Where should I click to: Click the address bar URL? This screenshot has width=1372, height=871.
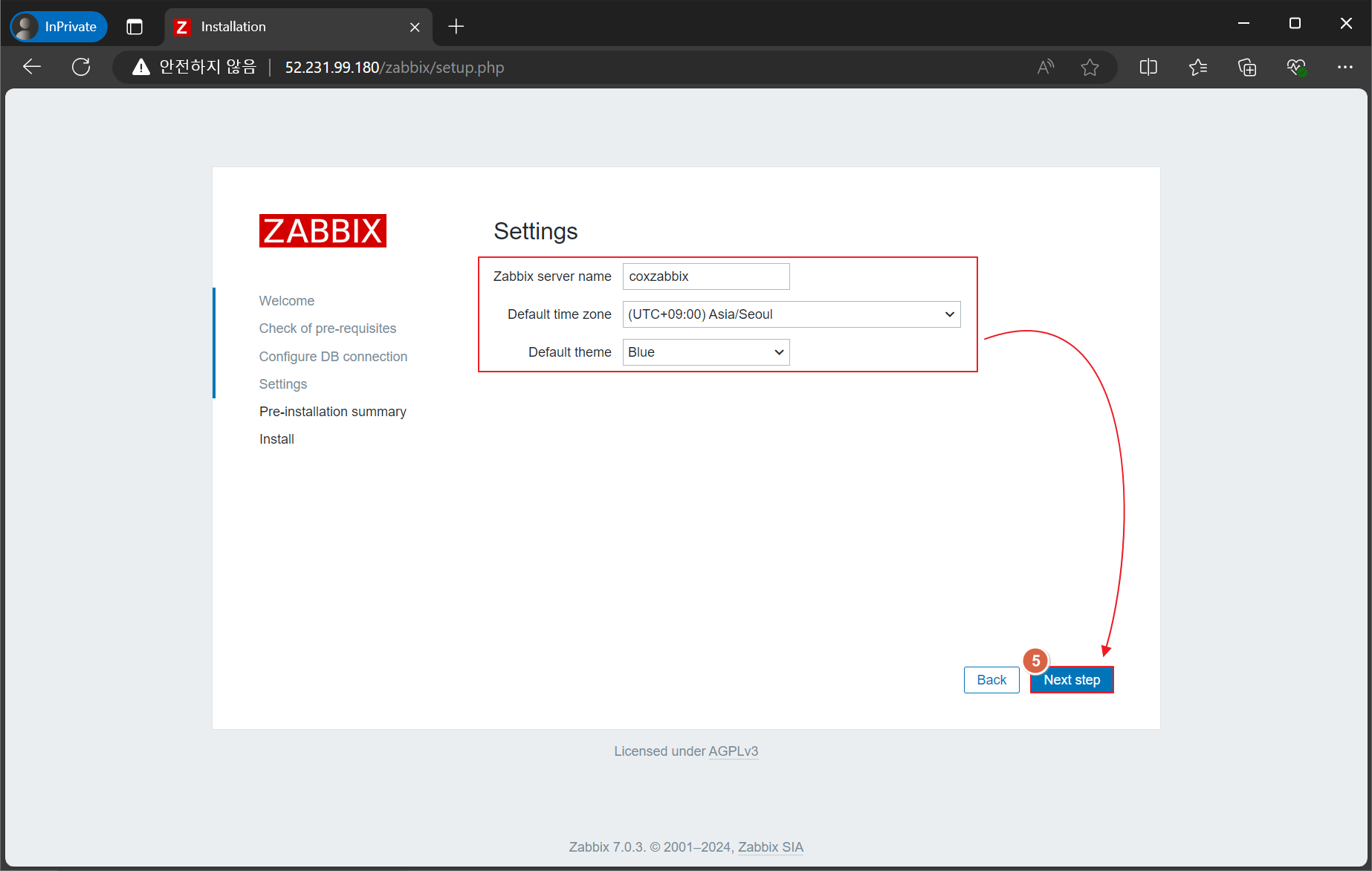(x=395, y=68)
